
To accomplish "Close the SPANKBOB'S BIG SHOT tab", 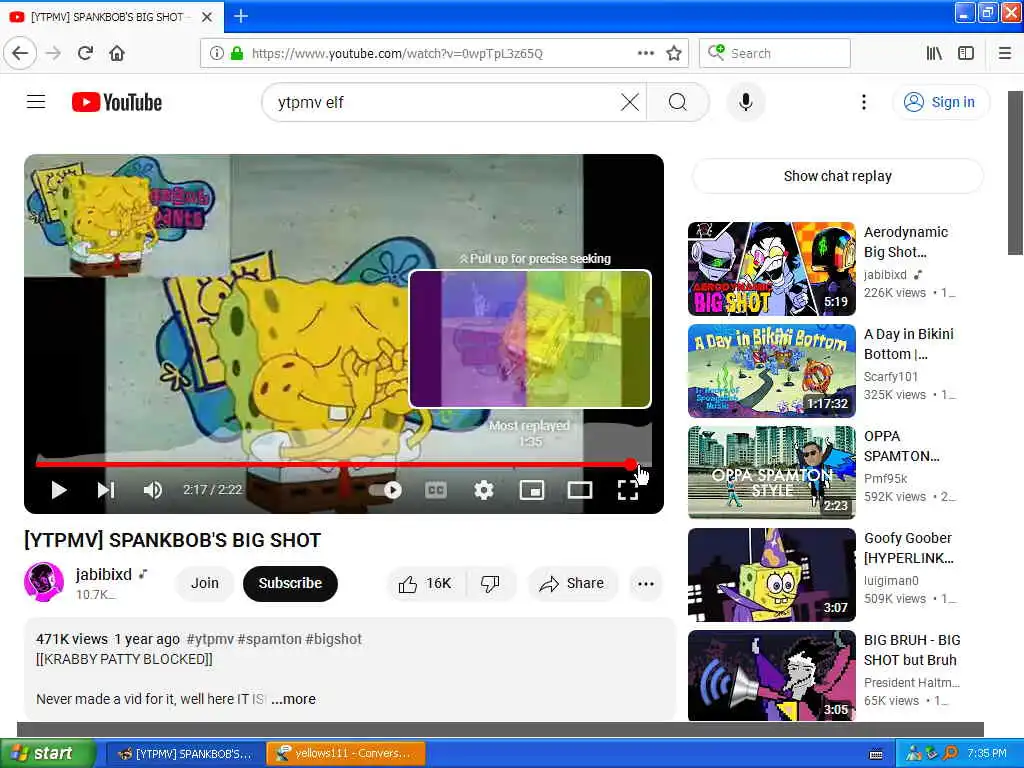I will click(x=207, y=17).
